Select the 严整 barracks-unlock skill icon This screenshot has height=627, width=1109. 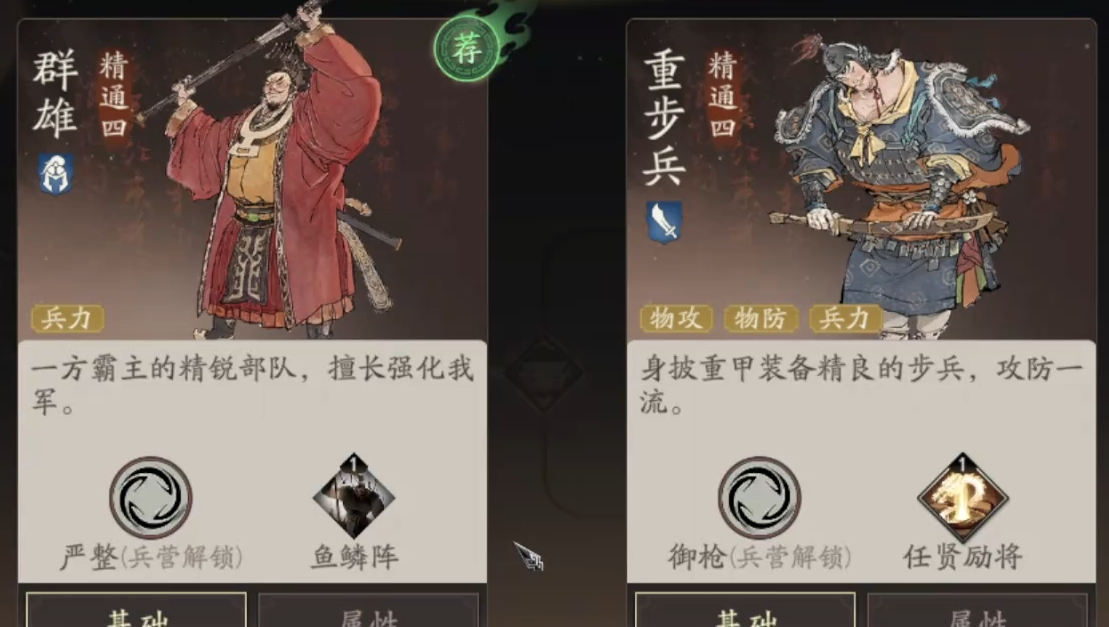[151, 498]
